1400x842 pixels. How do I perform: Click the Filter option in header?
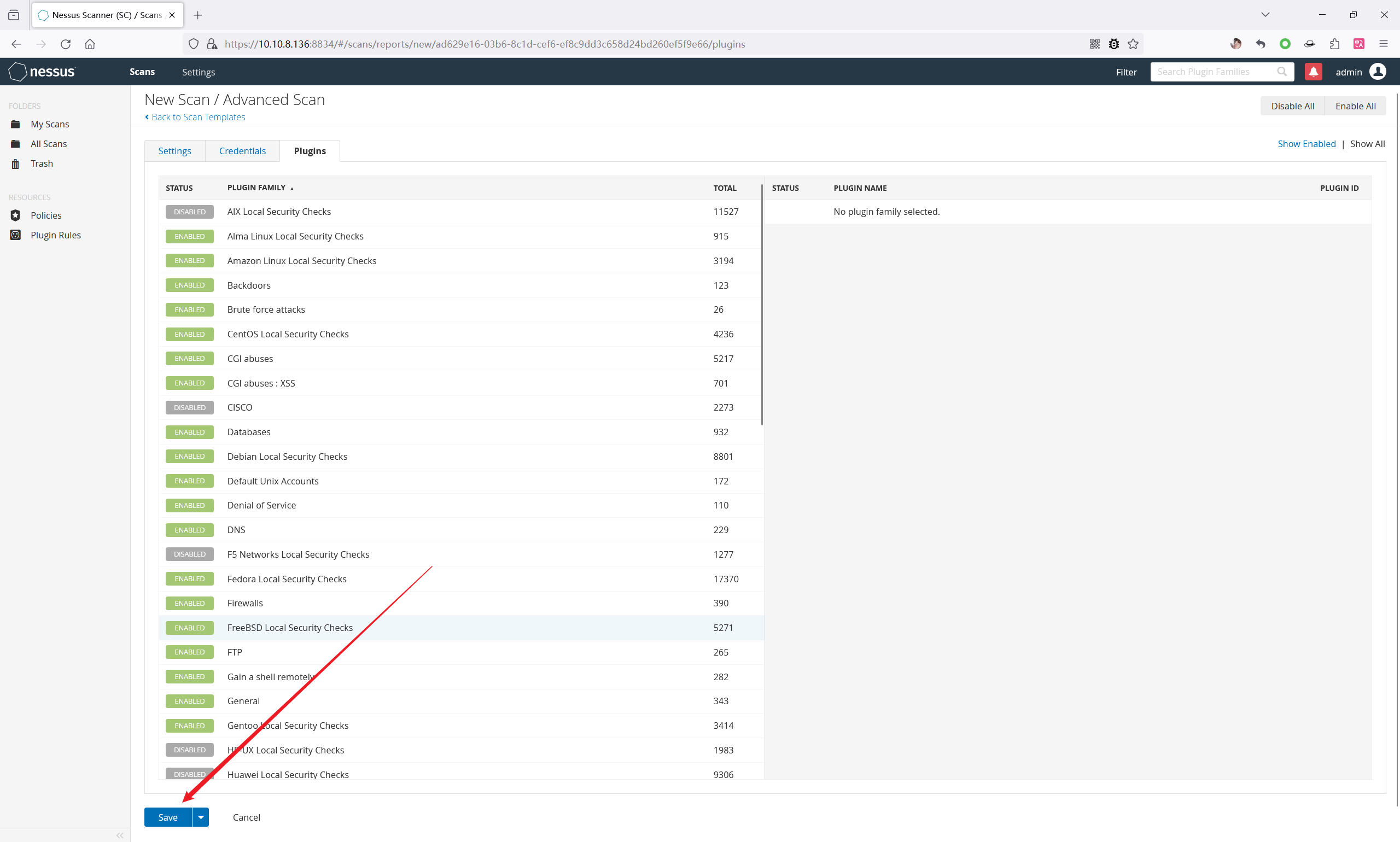pos(1126,72)
